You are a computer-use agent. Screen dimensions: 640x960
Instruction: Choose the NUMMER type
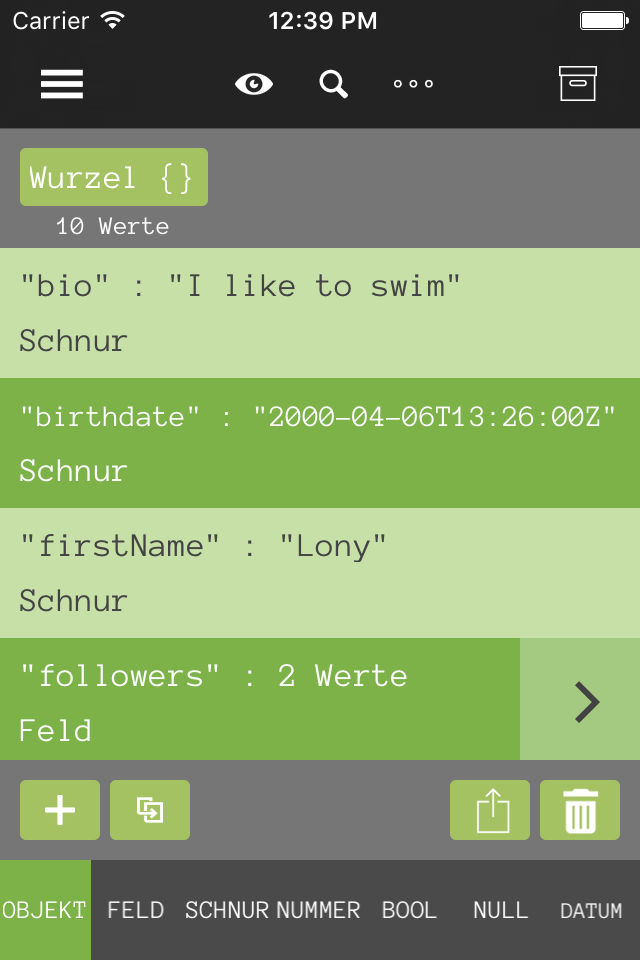(317, 910)
